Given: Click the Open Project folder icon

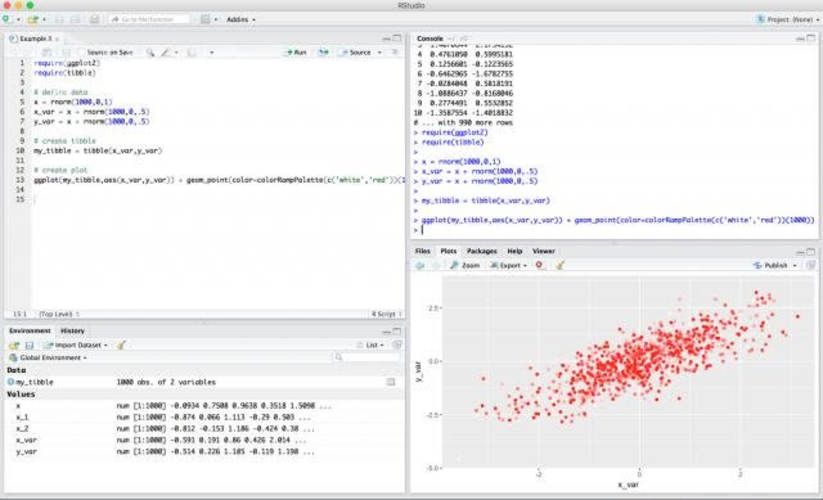Looking at the screenshot, I should (x=33, y=19).
